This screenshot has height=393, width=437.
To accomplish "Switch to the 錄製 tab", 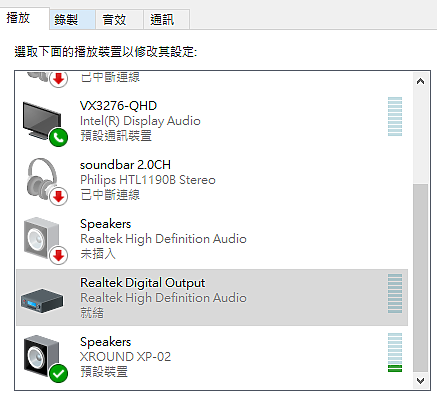I will pos(72,20).
